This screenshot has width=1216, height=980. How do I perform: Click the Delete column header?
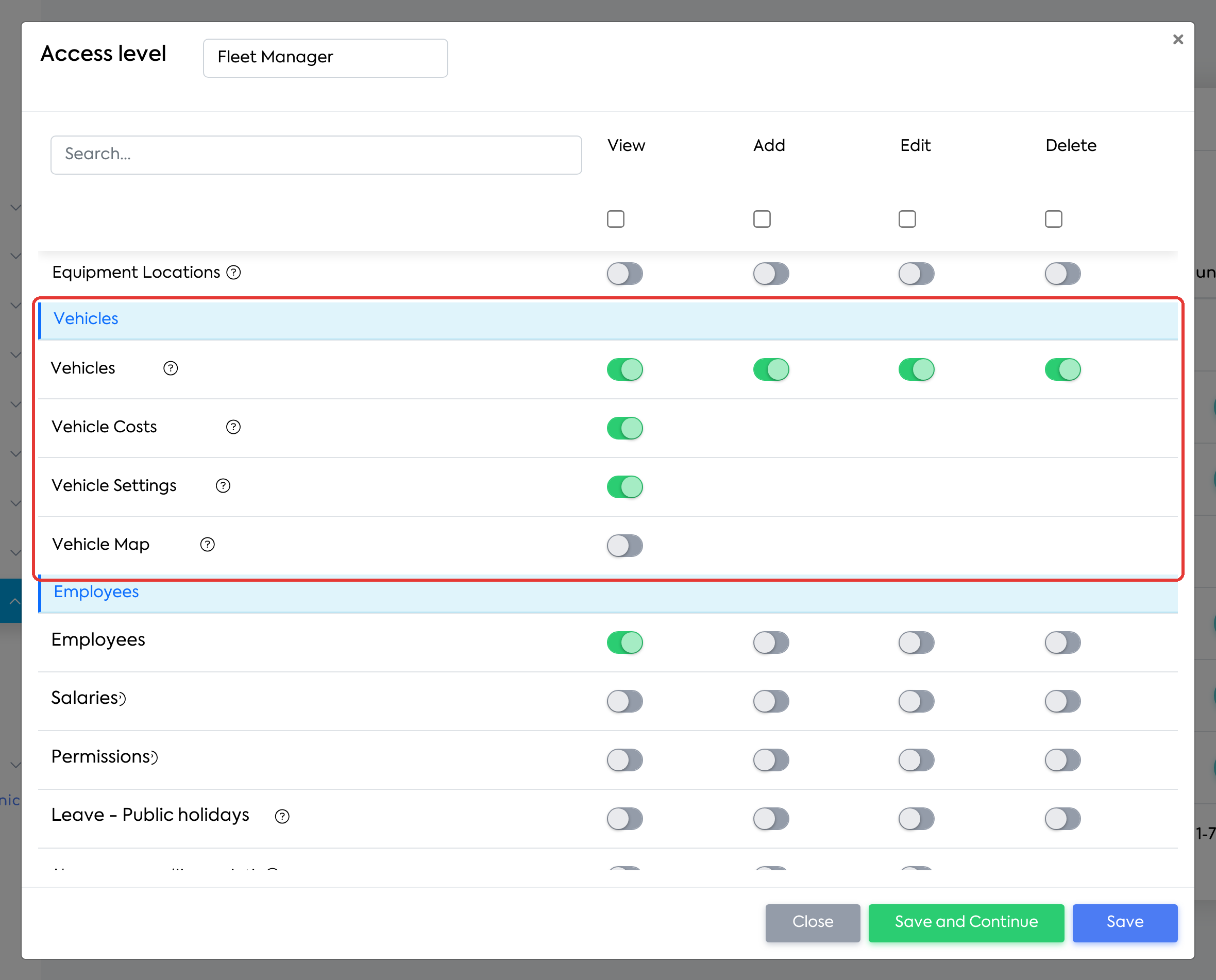pyautogui.click(x=1071, y=146)
